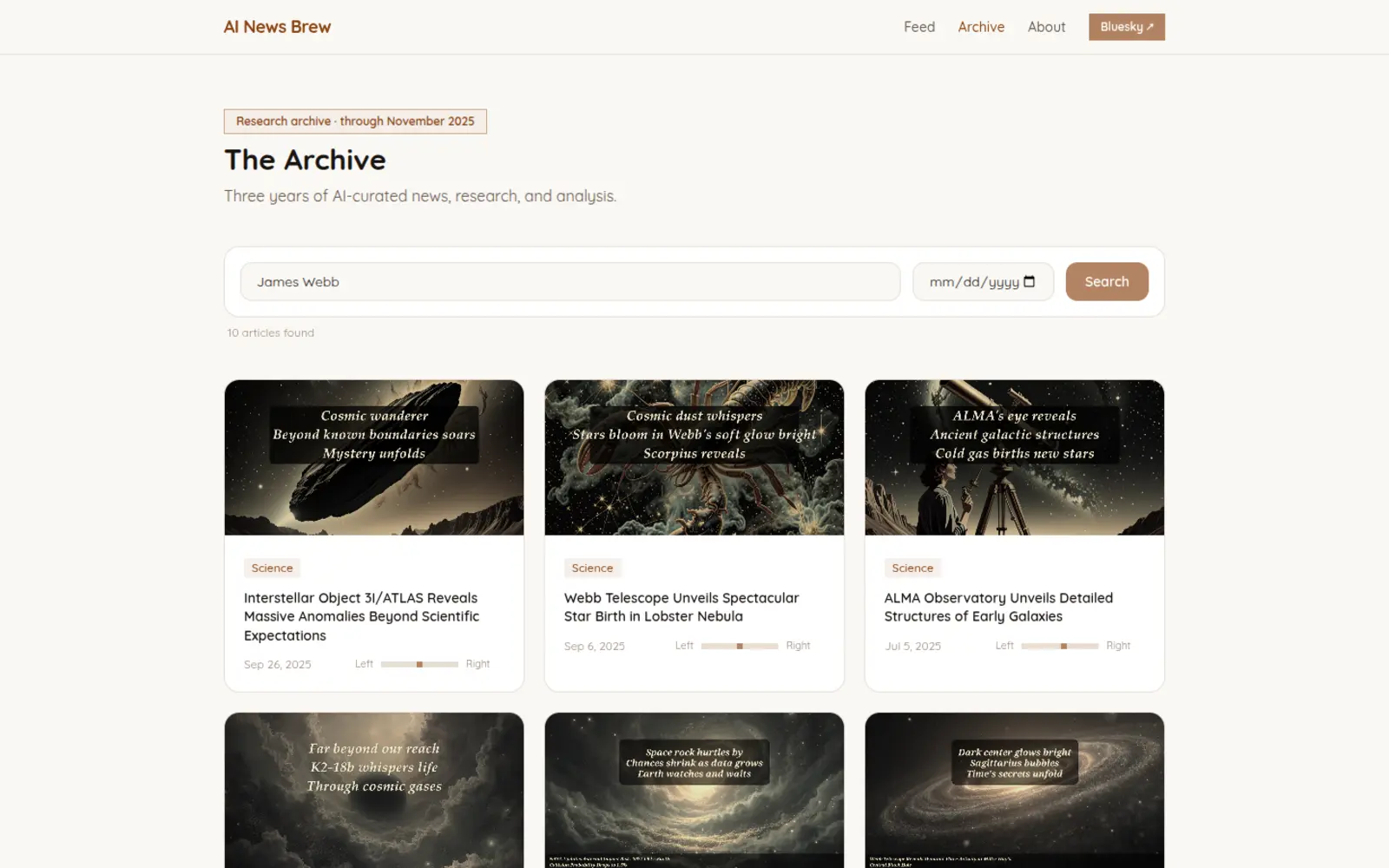Click the Space rock hurtles by thumbnail
Screen dimensions: 1389x868
(x=694, y=790)
